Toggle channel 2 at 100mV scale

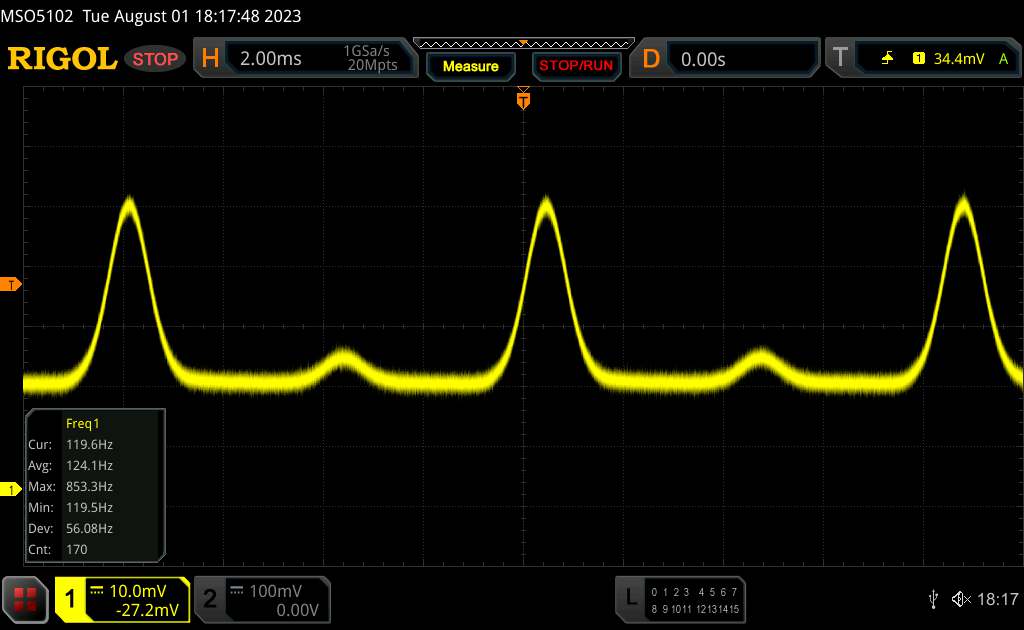[260, 599]
